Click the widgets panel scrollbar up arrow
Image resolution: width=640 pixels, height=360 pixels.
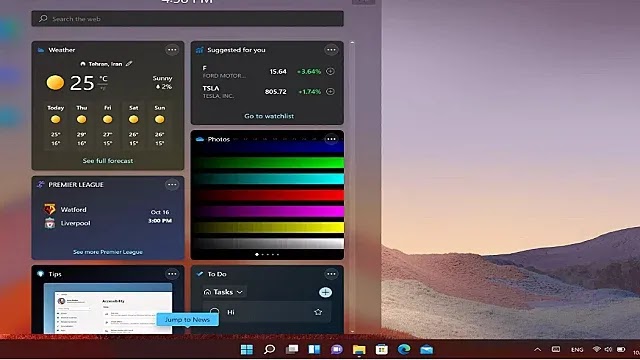tap(352, 42)
